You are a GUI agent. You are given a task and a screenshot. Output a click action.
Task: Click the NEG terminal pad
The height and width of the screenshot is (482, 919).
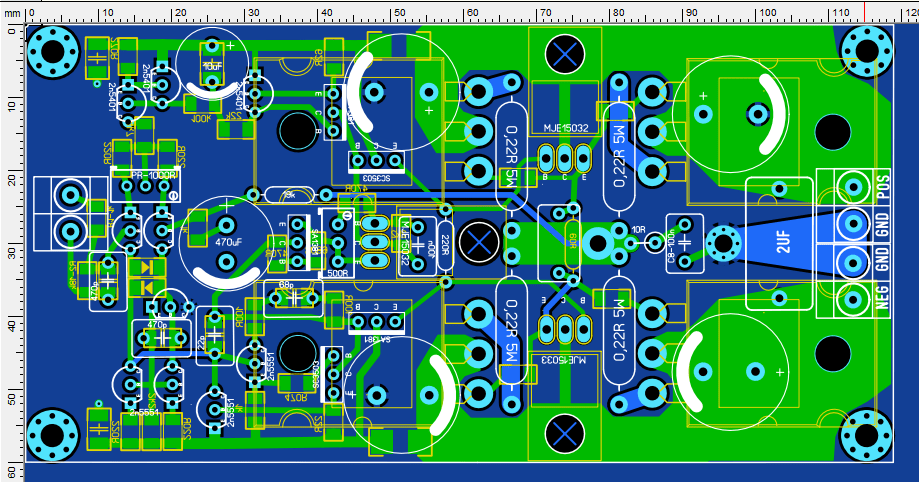(x=853, y=300)
